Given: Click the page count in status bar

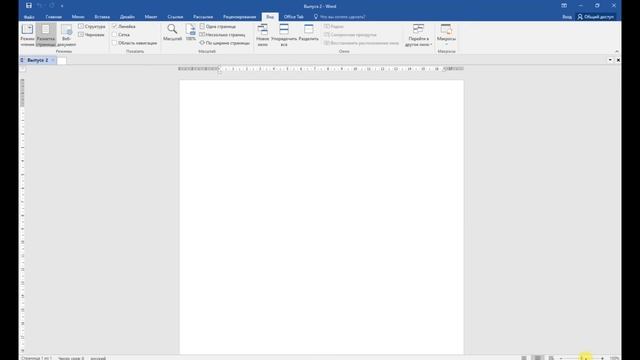Looking at the screenshot, I should (36, 358).
